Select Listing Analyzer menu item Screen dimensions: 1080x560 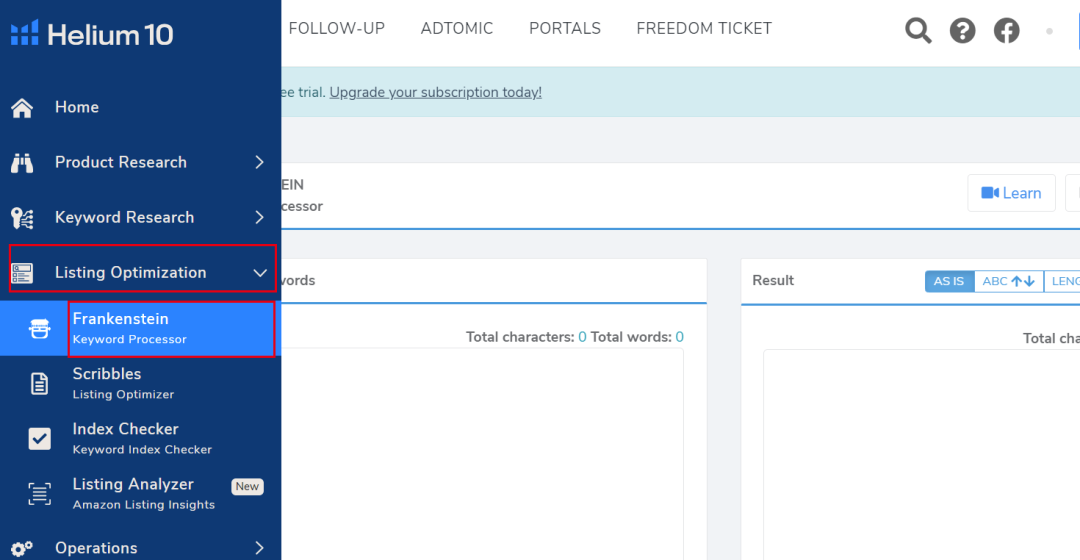pos(141,494)
